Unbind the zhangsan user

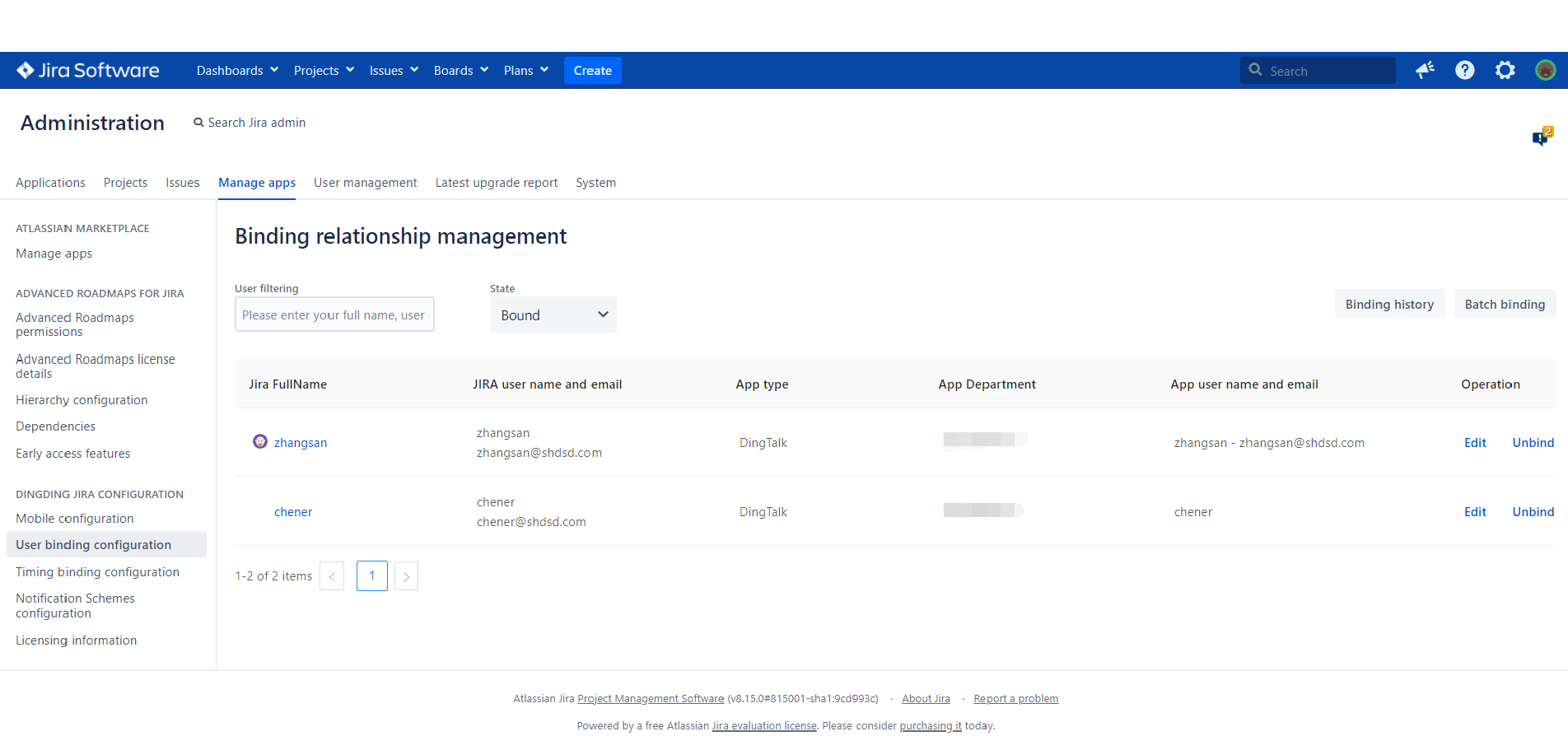coord(1533,443)
